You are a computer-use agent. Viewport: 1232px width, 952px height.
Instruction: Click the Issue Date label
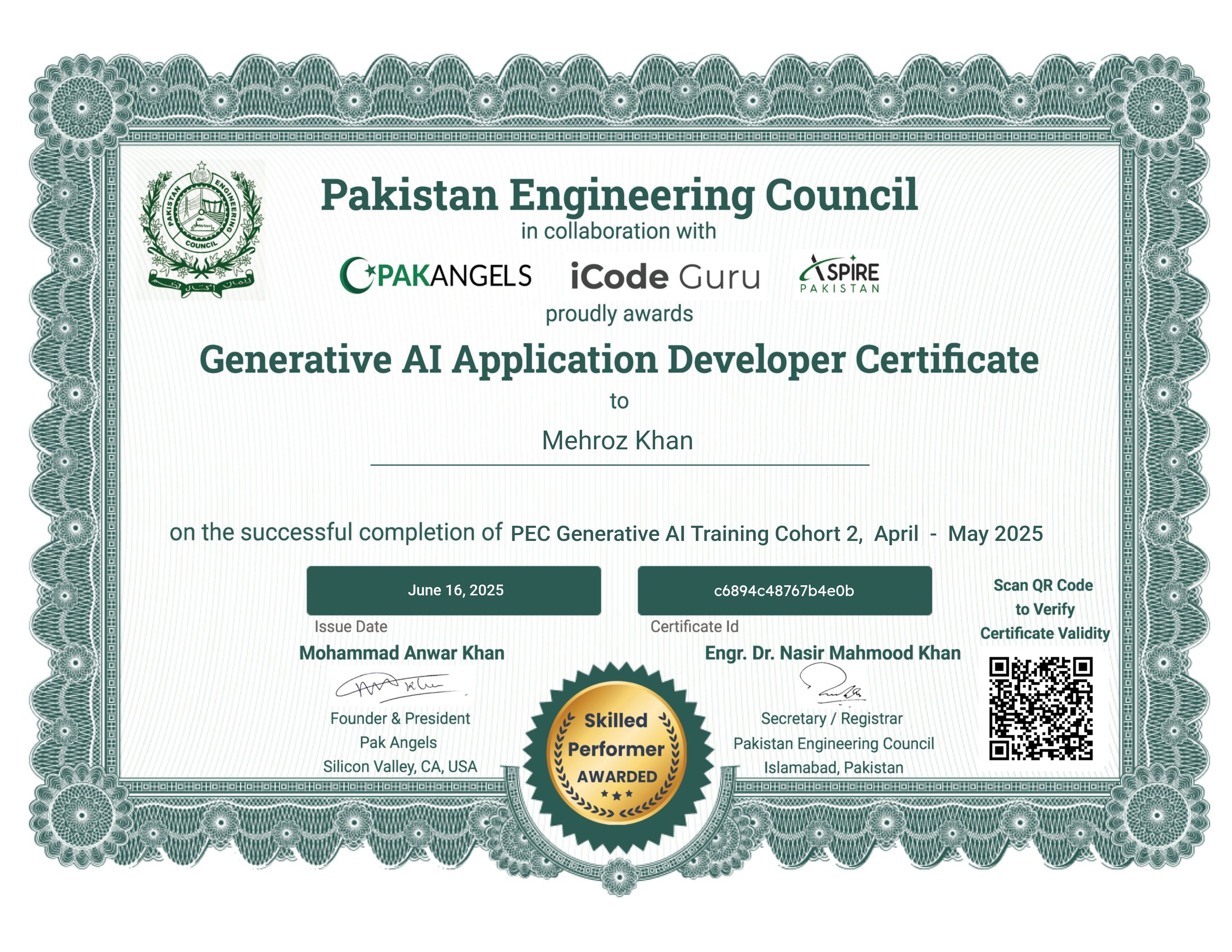click(x=350, y=626)
